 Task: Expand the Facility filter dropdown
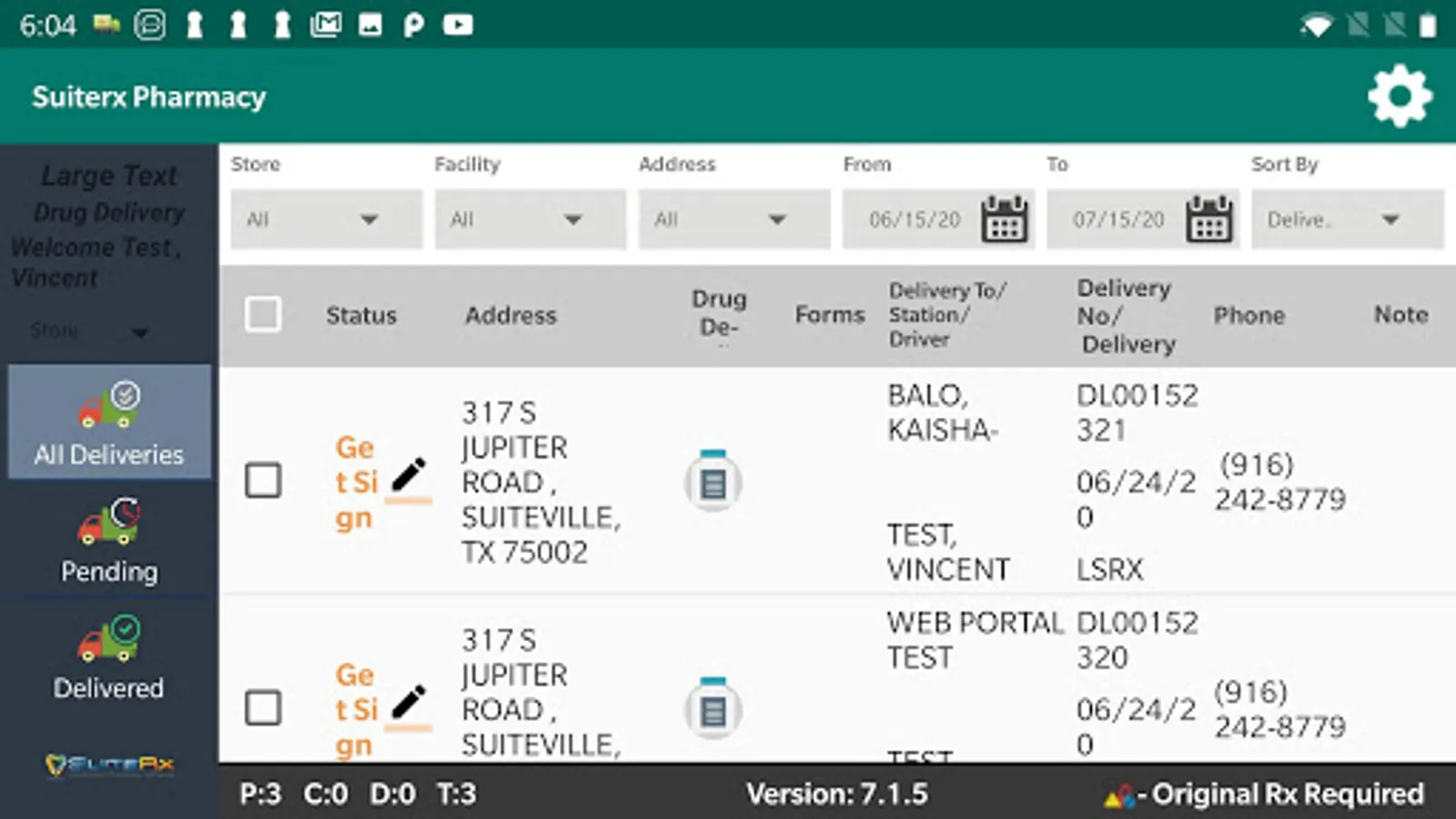[x=530, y=219]
